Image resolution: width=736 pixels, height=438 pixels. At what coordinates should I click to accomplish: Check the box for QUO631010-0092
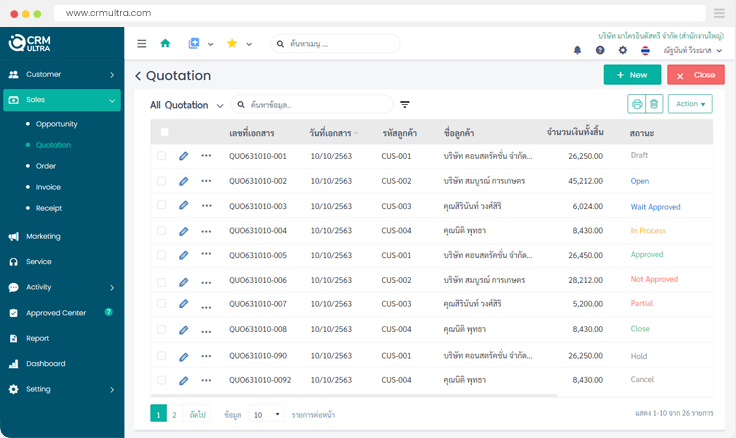[161, 380]
